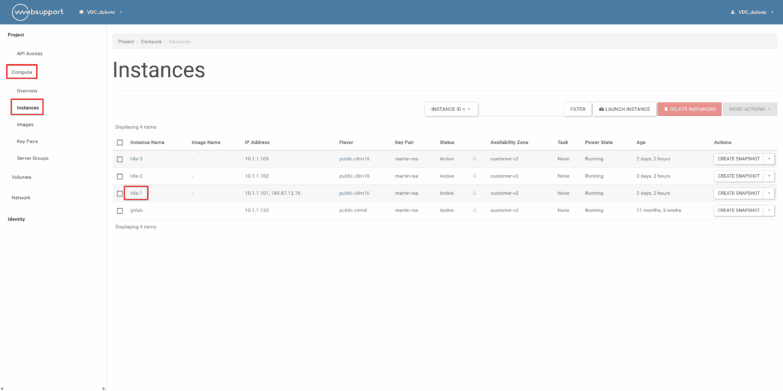Click the Launch Instance button
The height and width of the screenshot is (391, 783).
(x=624, y=109)
